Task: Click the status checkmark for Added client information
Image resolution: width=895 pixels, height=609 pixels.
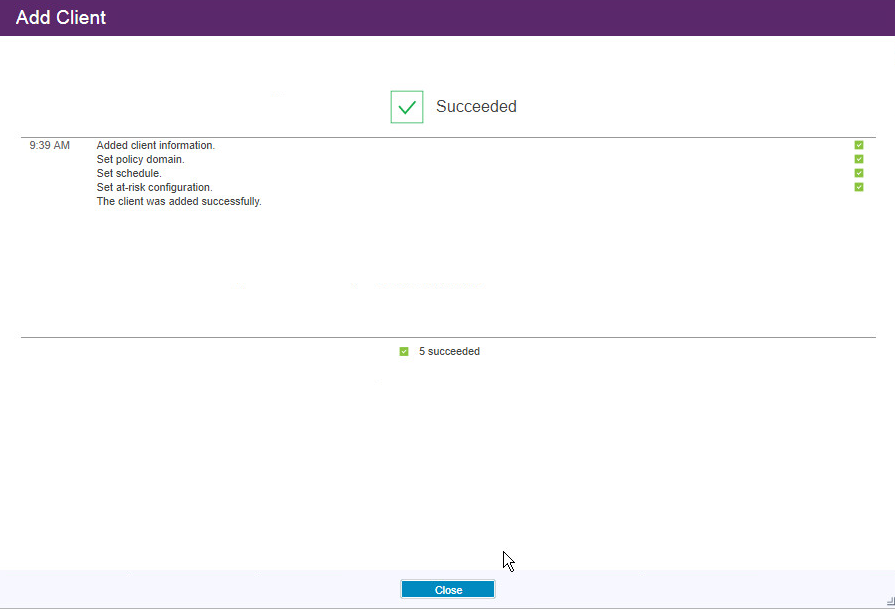Action: pos(858,145)
